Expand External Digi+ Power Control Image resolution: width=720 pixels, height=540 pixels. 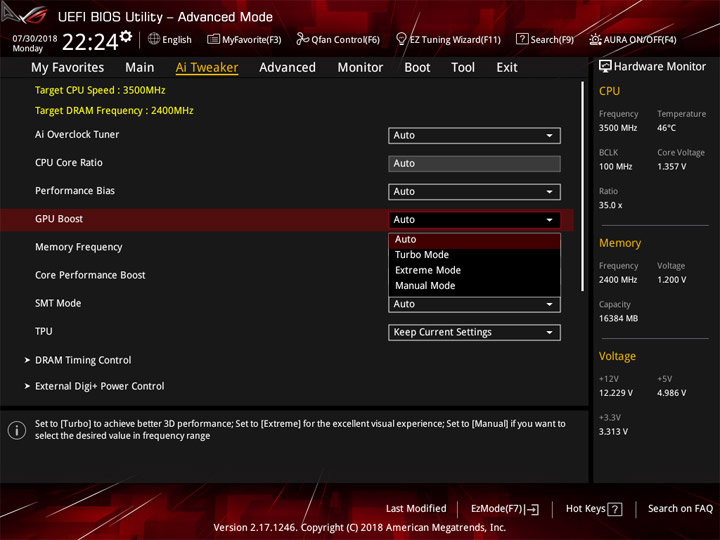[x=99, y=386]
